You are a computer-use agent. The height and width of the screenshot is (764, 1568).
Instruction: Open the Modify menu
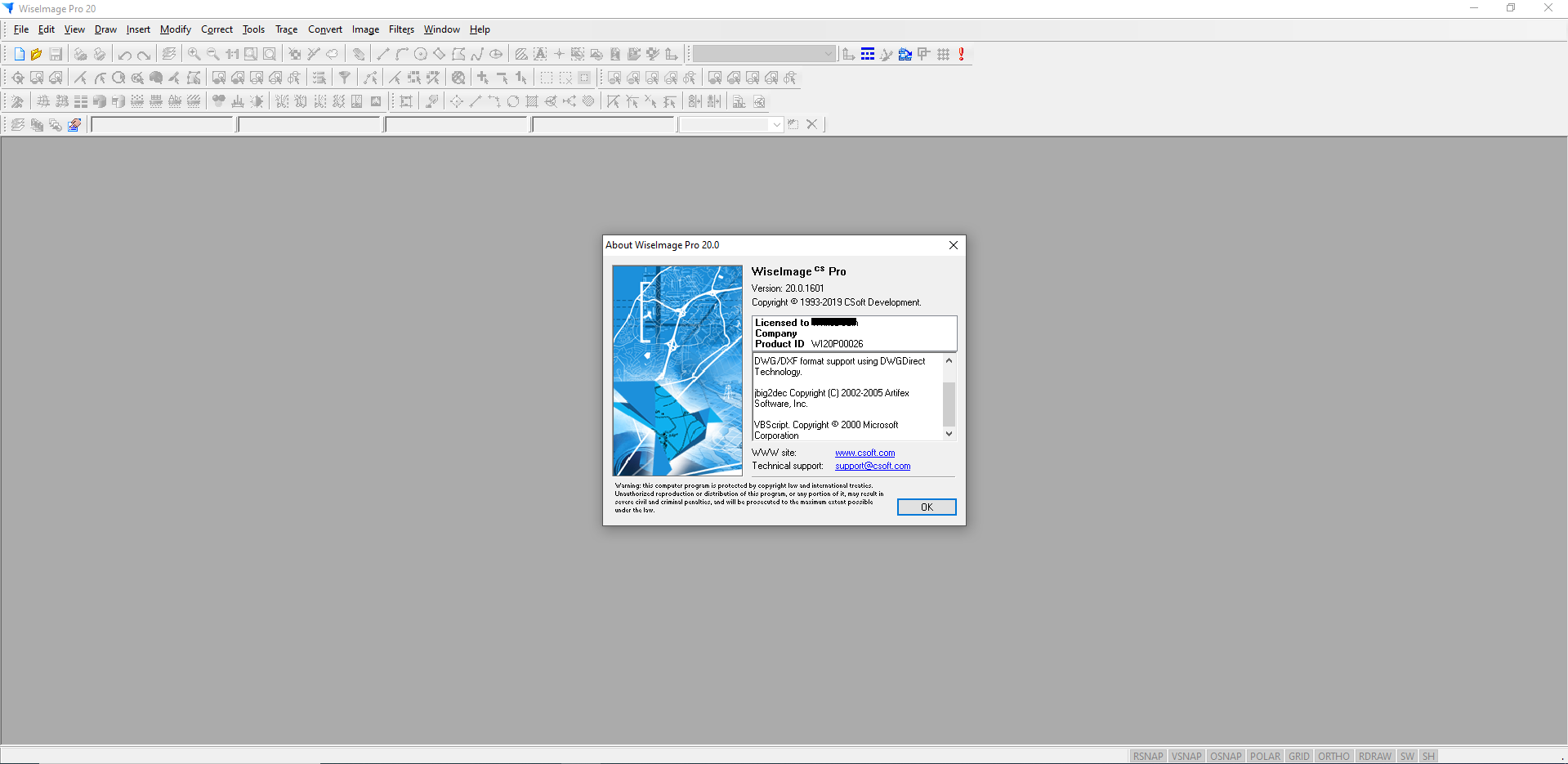pyautogui.click(x=176, y=29)
